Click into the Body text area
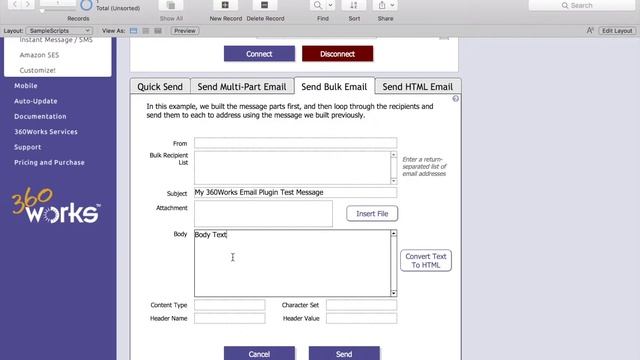The height and width of the screenshot is (360, 640). click(x=292, y=263)
